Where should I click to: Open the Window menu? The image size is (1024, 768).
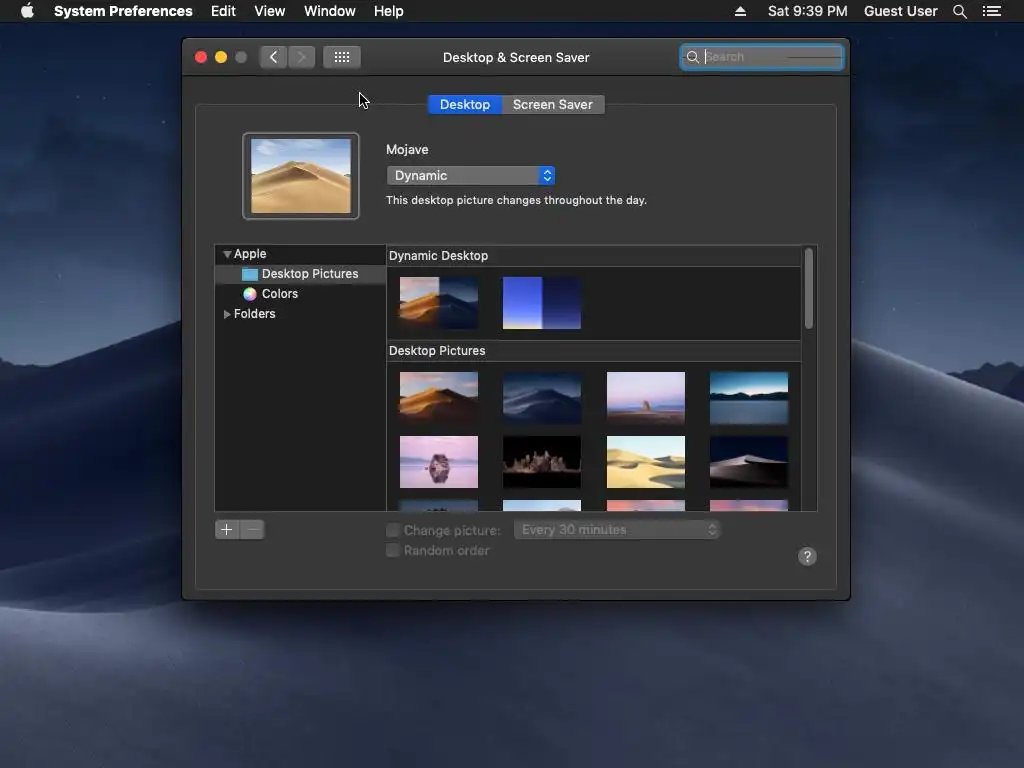(330, 11)
